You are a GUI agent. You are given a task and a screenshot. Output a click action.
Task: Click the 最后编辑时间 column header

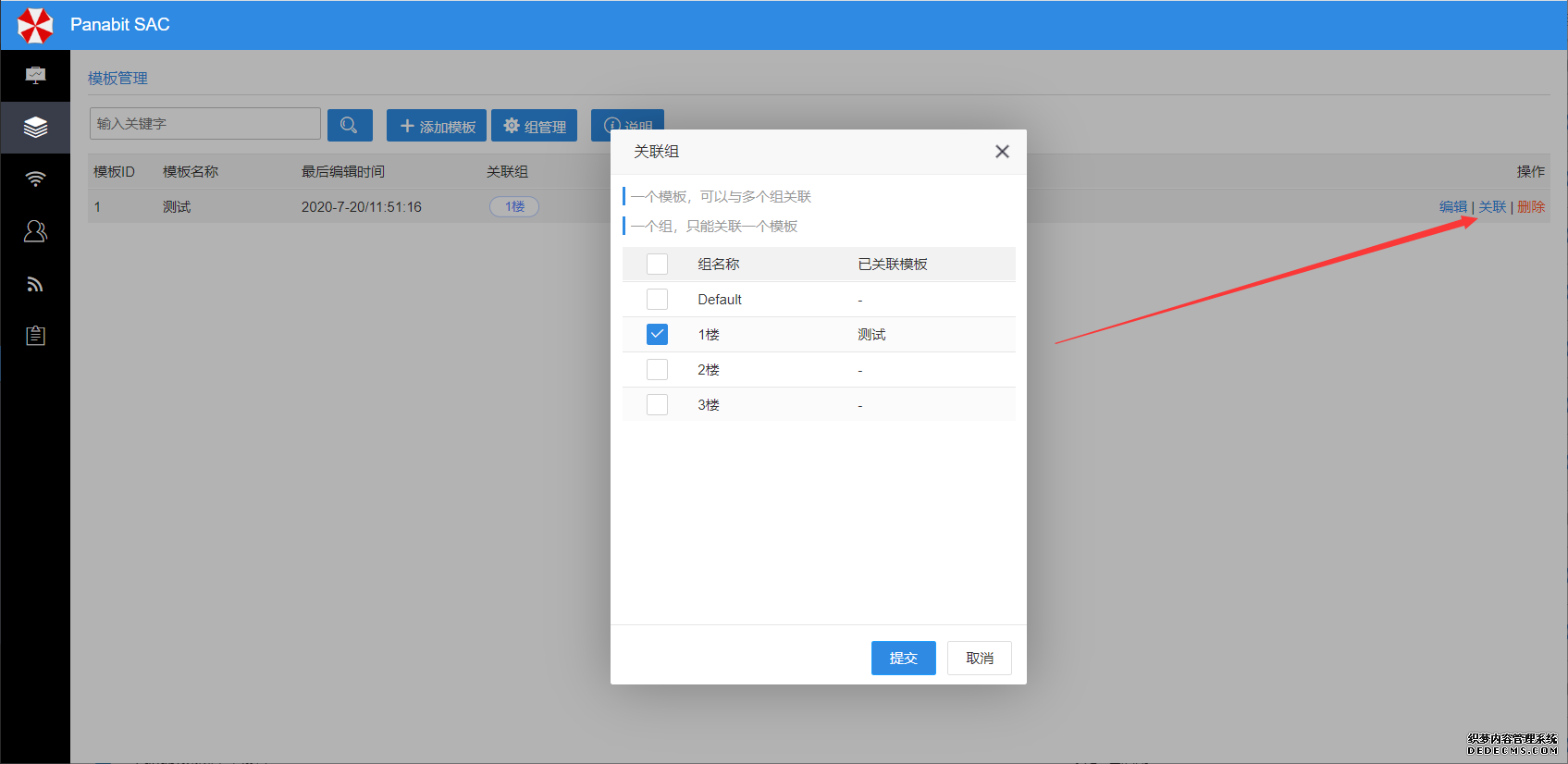[343, 172]
